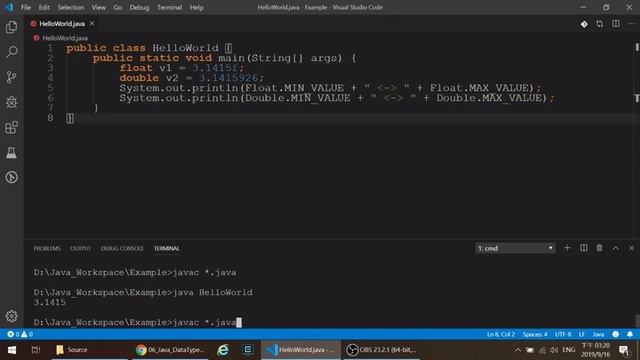Viewport: 640px width, 360px height.
Task: Kill the terminal with trash icon
Action: (599, 248)
